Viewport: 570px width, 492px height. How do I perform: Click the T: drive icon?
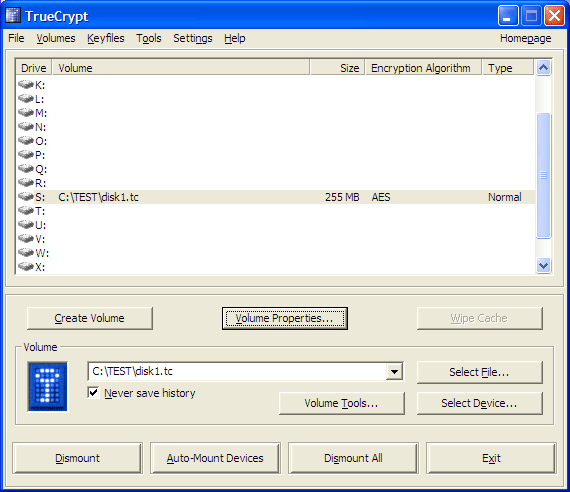click(x=26, y=211)
